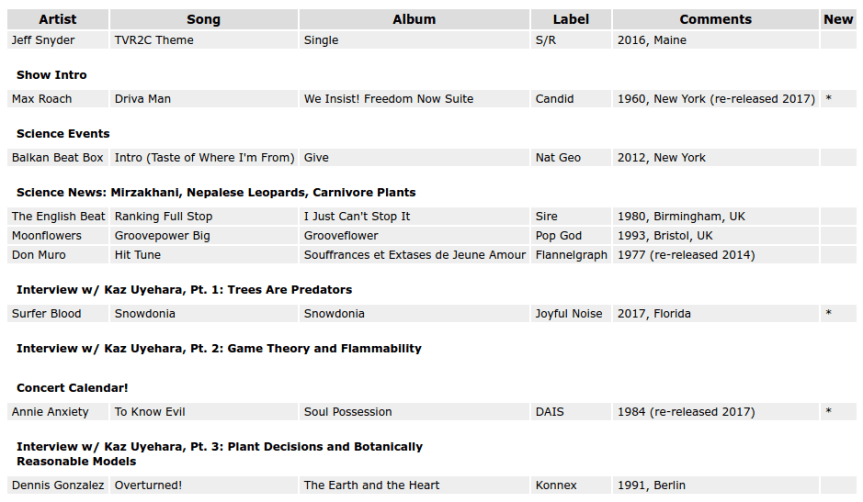
Task: Click the Concert Calendar! section heading
Action: pyautogui.click(x=72, y=387)
